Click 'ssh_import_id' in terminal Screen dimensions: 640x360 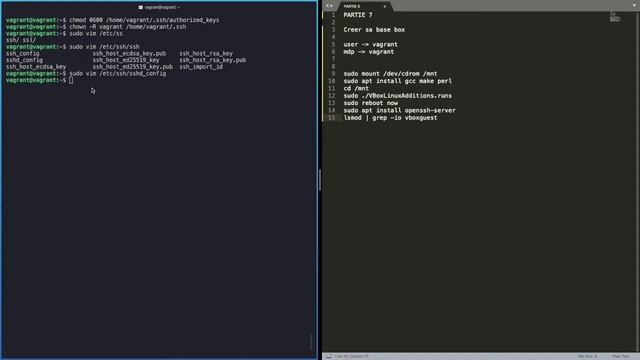click(x=201, y=67)
